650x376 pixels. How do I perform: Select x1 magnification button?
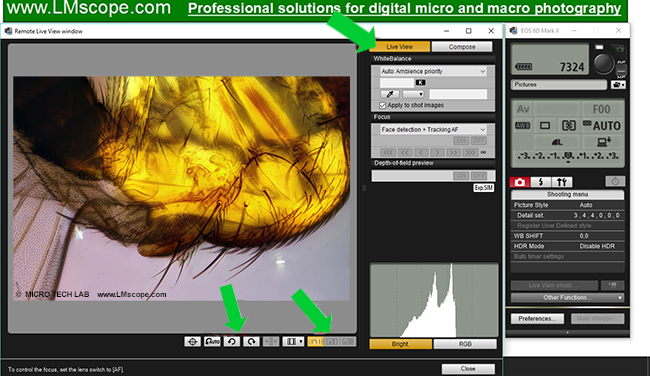pos(315,342)
